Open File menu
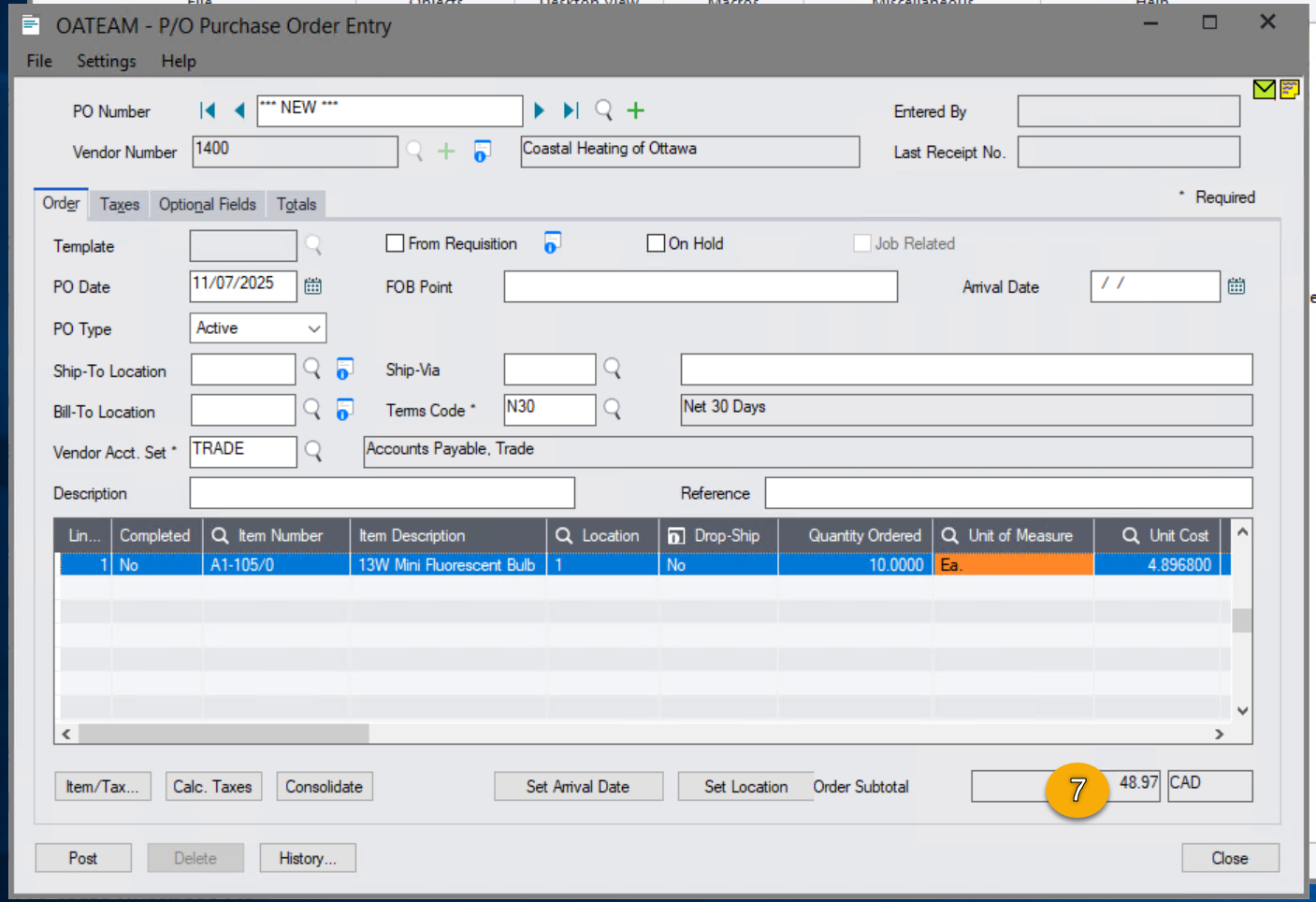The image size is (1316, 902). [39, 61]
